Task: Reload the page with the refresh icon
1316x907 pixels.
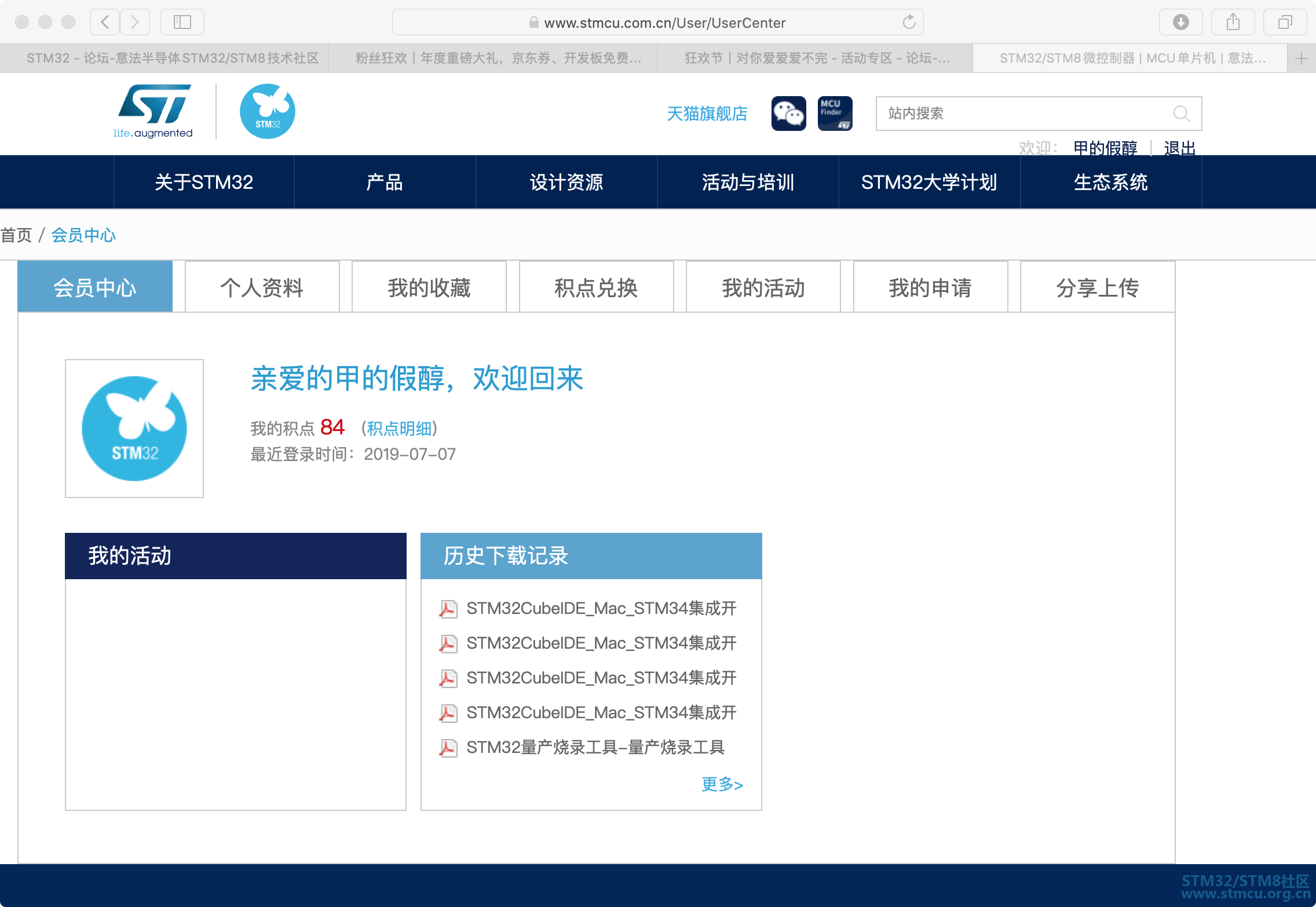Action: [909, 22]
